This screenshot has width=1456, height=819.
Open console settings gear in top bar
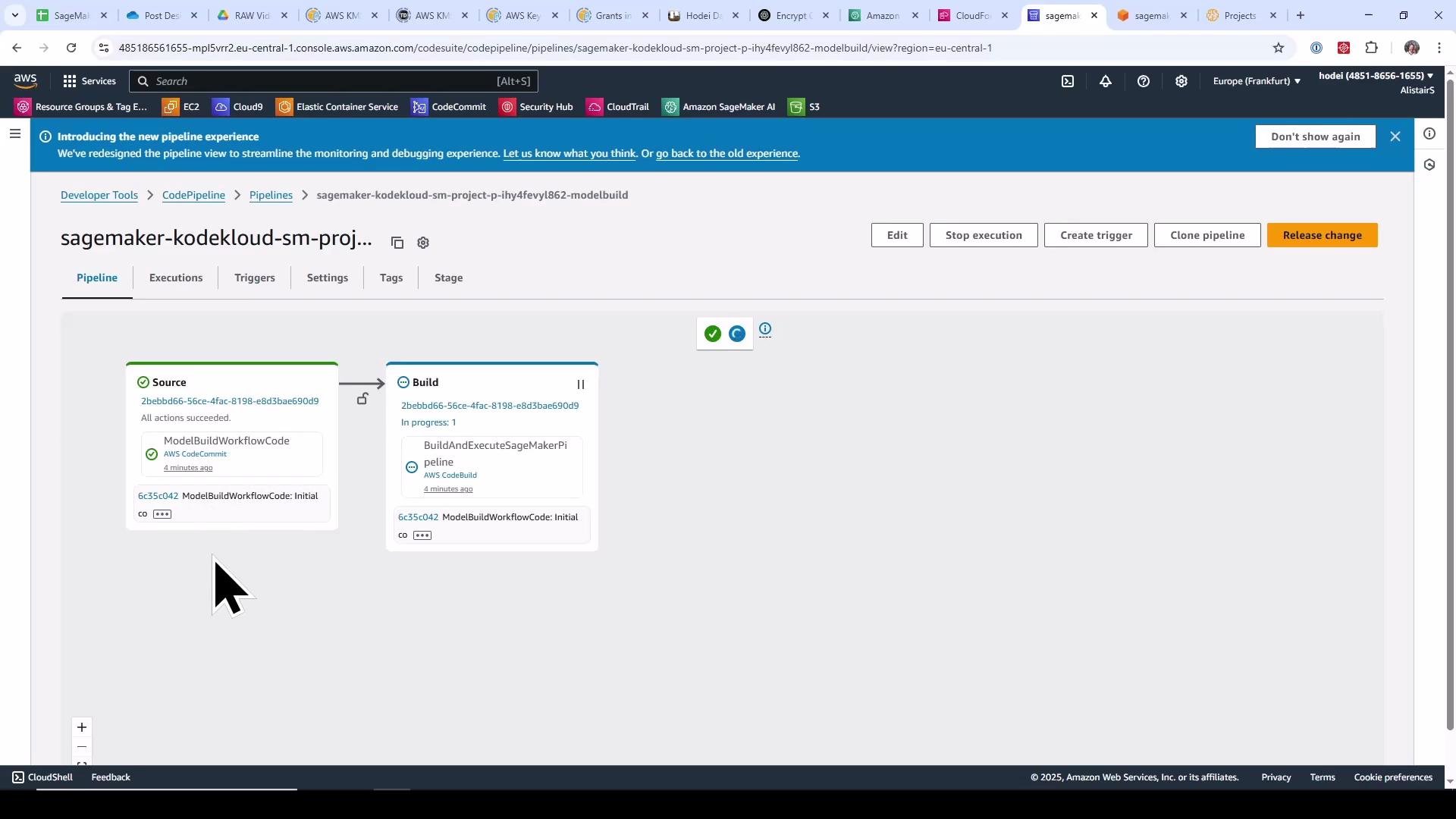click(1181, 81)
